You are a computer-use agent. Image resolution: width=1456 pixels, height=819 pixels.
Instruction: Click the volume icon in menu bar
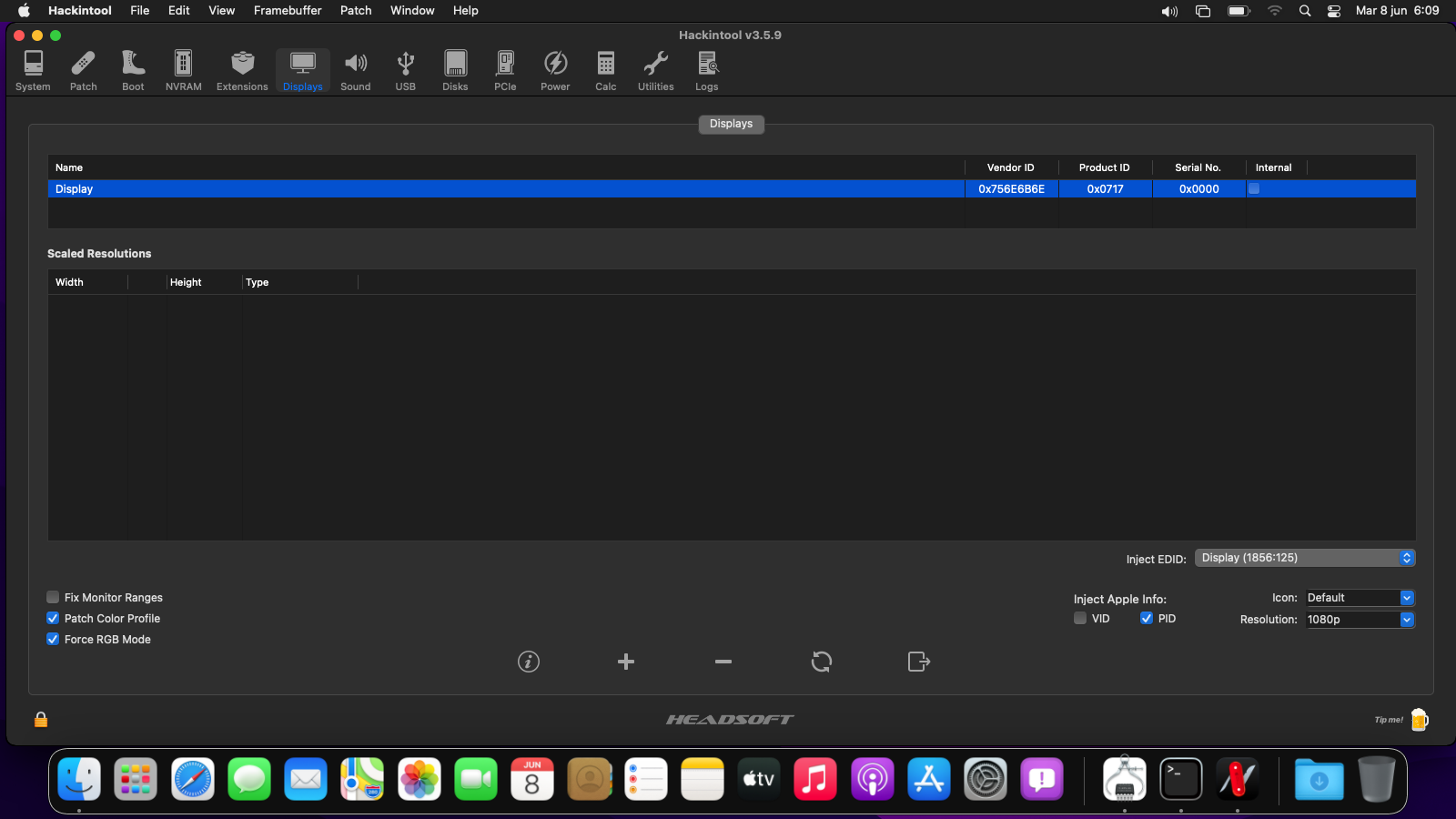1169,11
